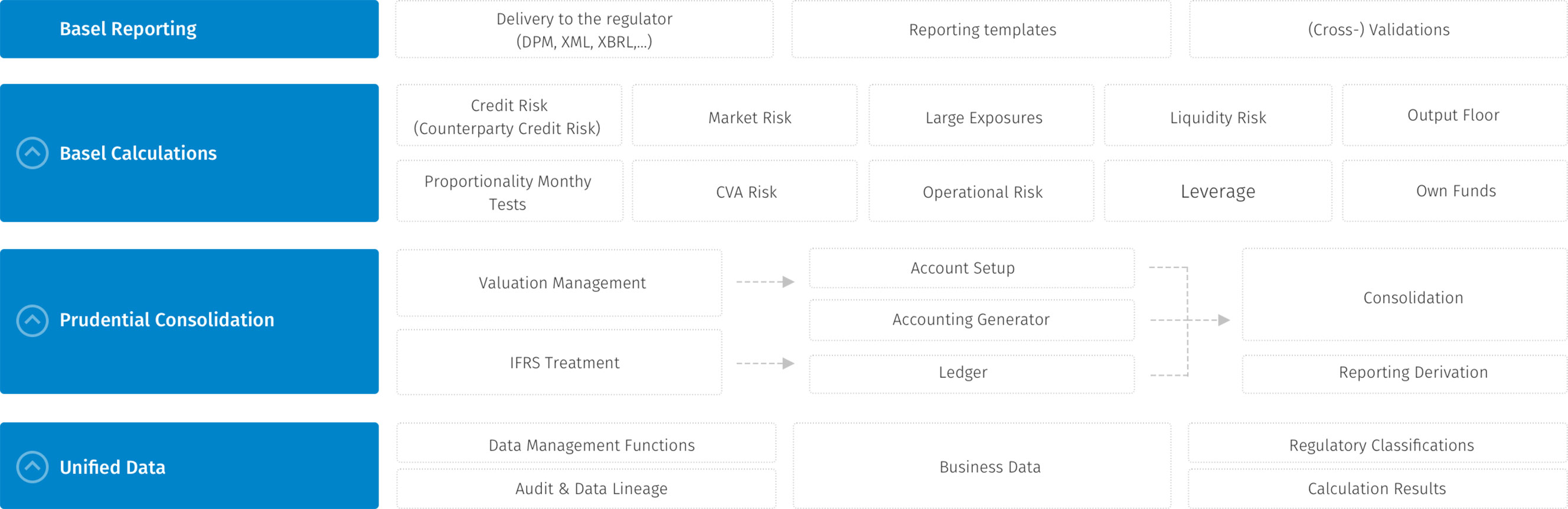Click the Credit Risk box
Image resolution: width=1568 pixels, height=509 pixels.
(509, 116)
